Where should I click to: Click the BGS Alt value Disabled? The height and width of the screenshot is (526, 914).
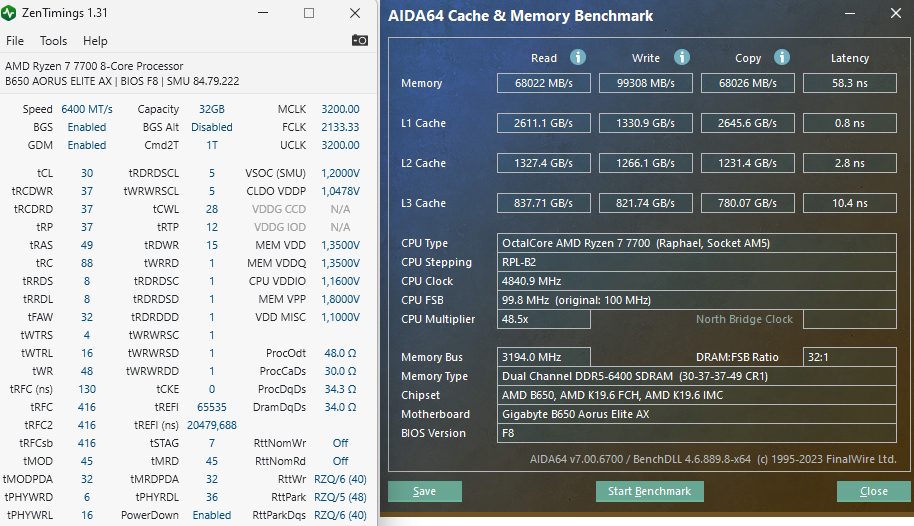[212, 127]
